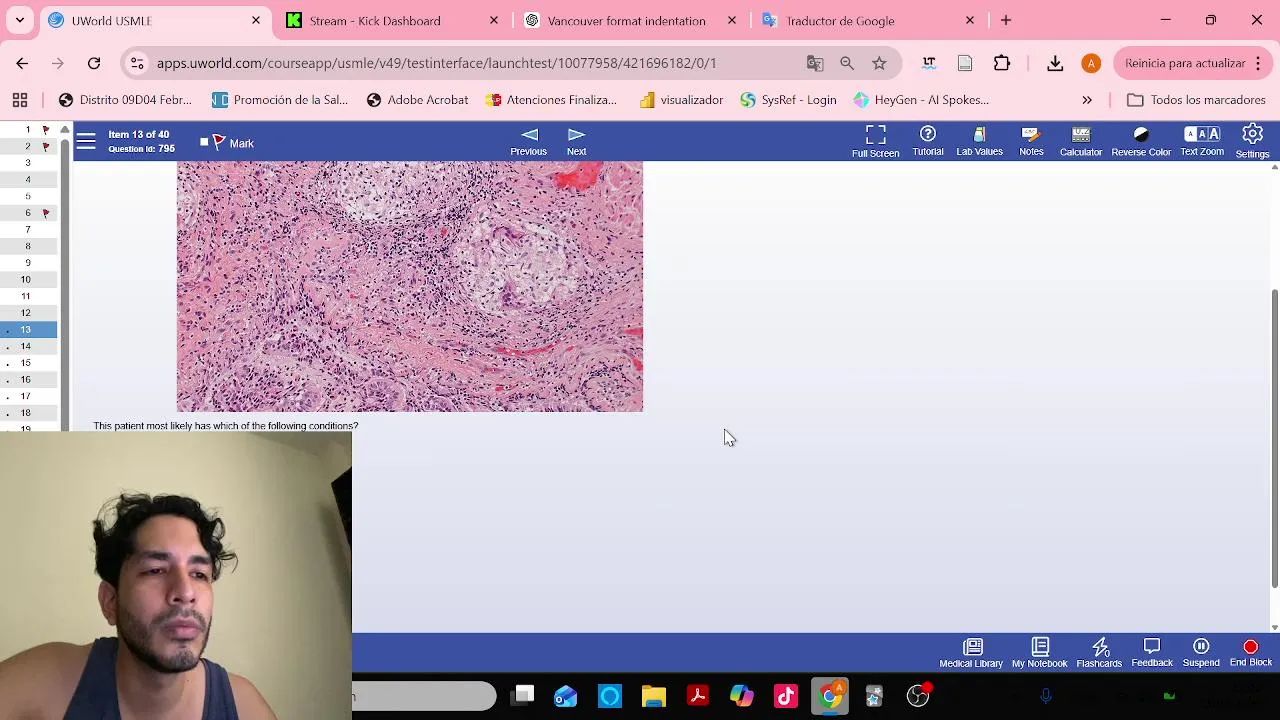
Task: Open the Extensions puzzle icon
Action: [x=1002, y=63]
